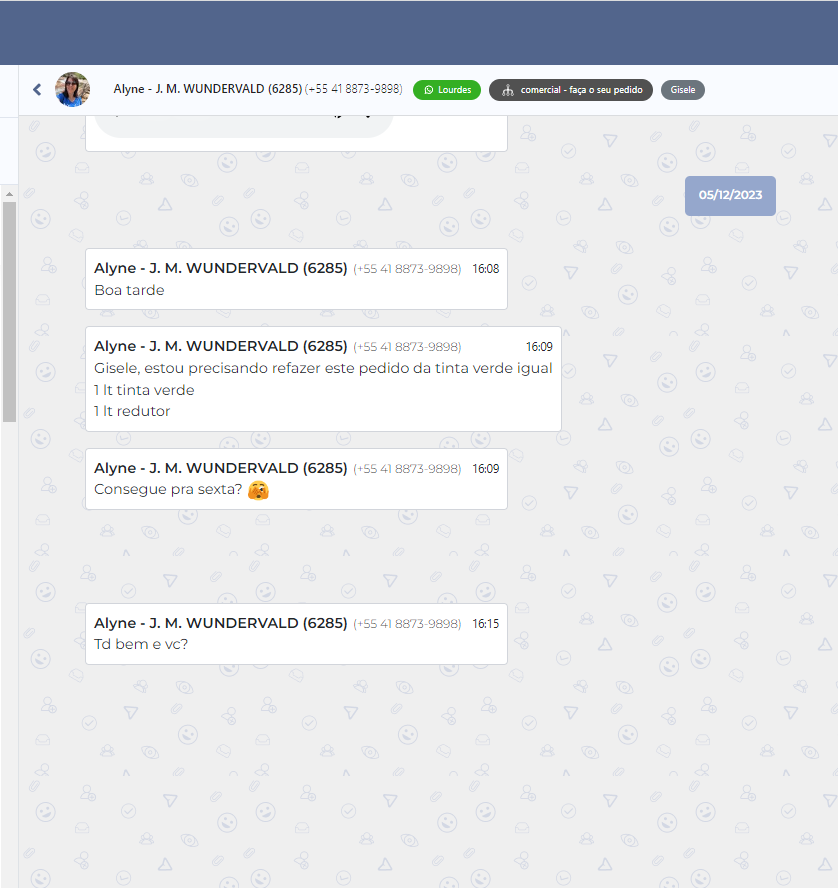Image resolution: width=838 pixels, height=888 pixels.
Task: Click the '1 lt tinta verde' line
Action: (144, 390)
